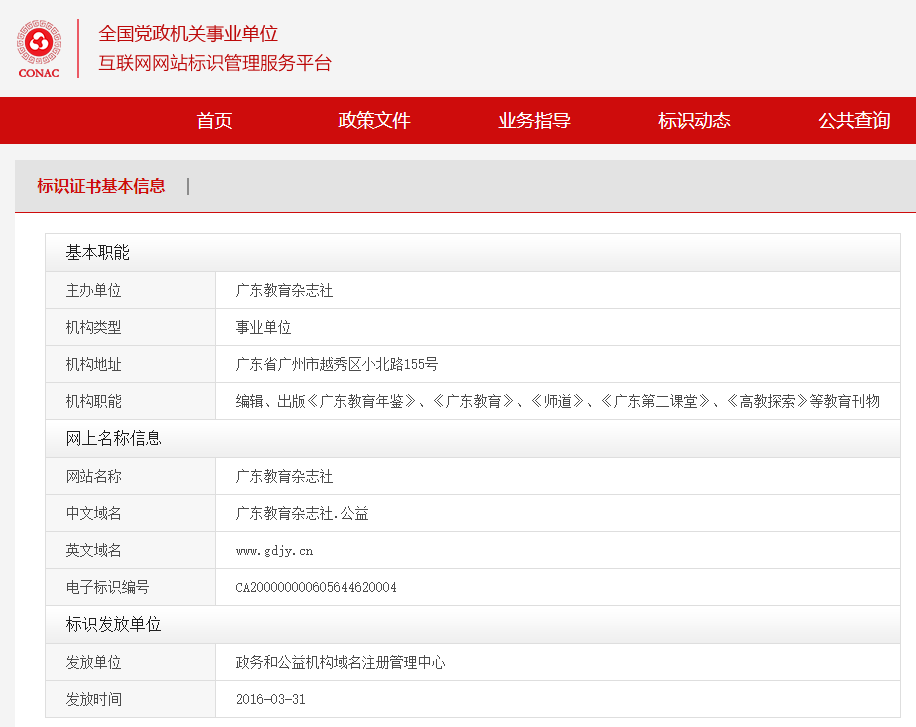
Task: Select the 标识证书基本信息 tab
Action: [x=101, y=186]
